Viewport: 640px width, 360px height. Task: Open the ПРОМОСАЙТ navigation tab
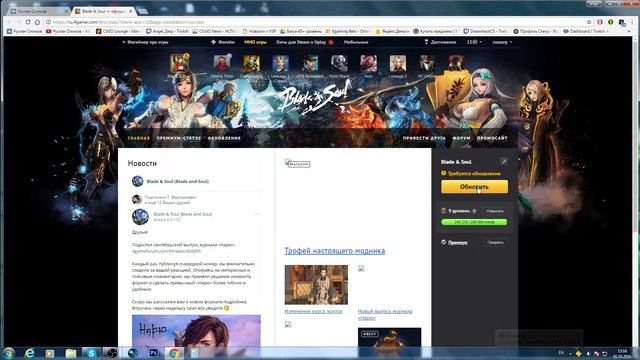492,138
